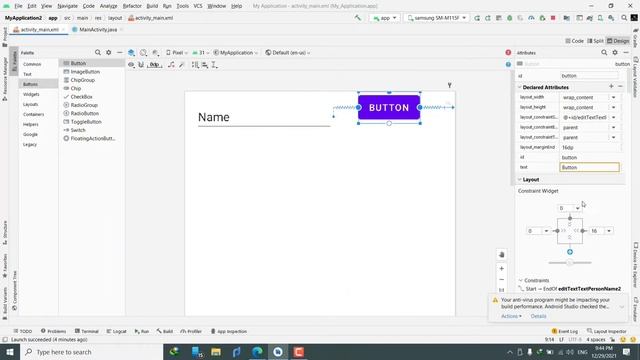640x360 pixels.
Task: Minimize the Palette panel
Action: 120,53
